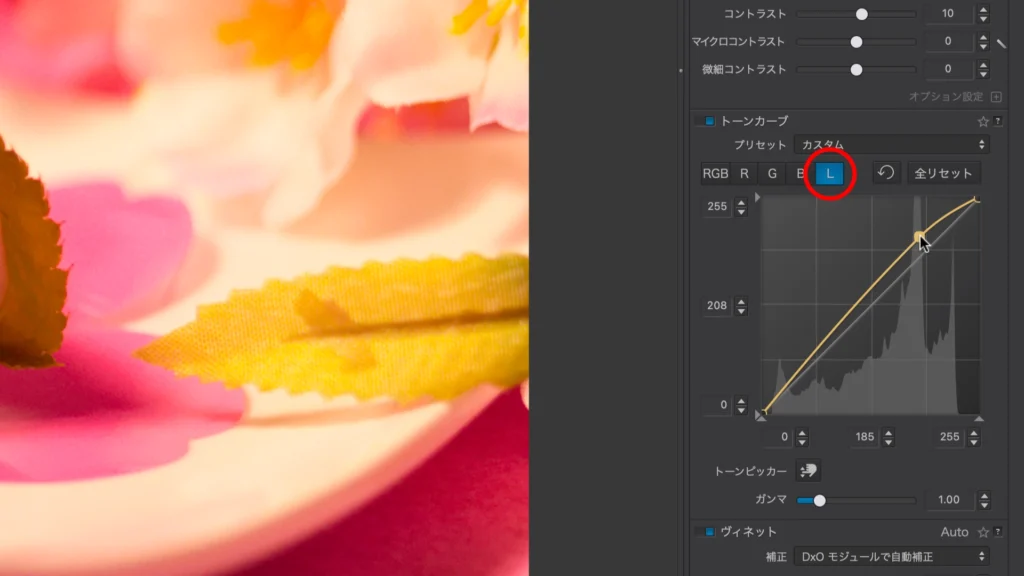The image size is (1024, 576).
Task: Click the ガンマ slider handle
Action: [x=819, y=500]
